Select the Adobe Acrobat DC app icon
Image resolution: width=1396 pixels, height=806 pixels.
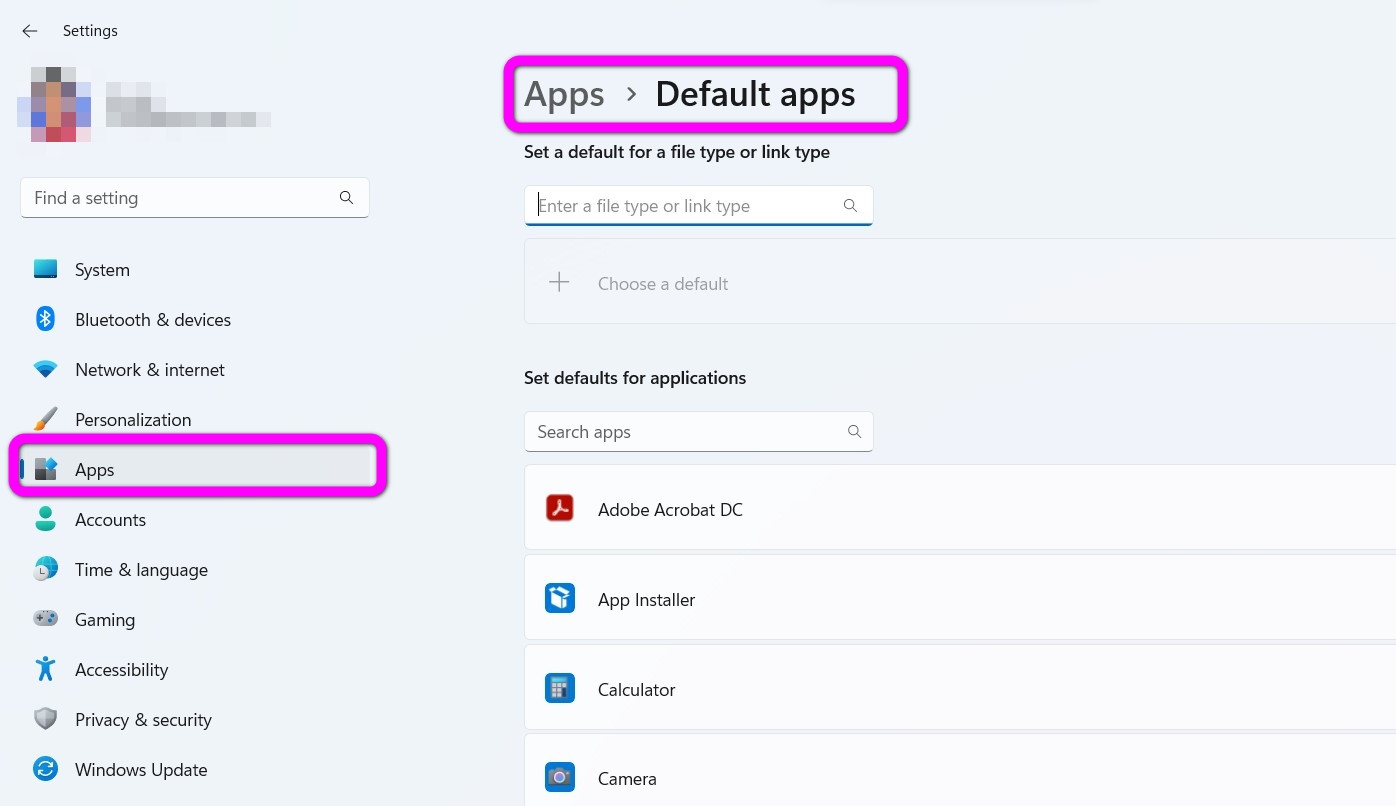pos(560,508)
